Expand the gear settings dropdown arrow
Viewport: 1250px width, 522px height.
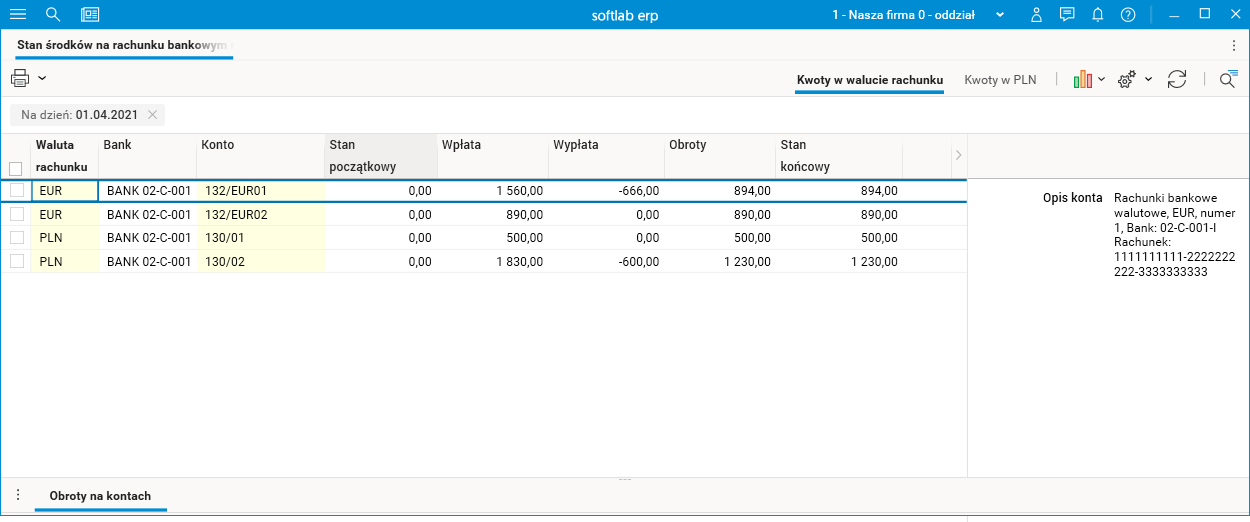(x=1148, y=79)
